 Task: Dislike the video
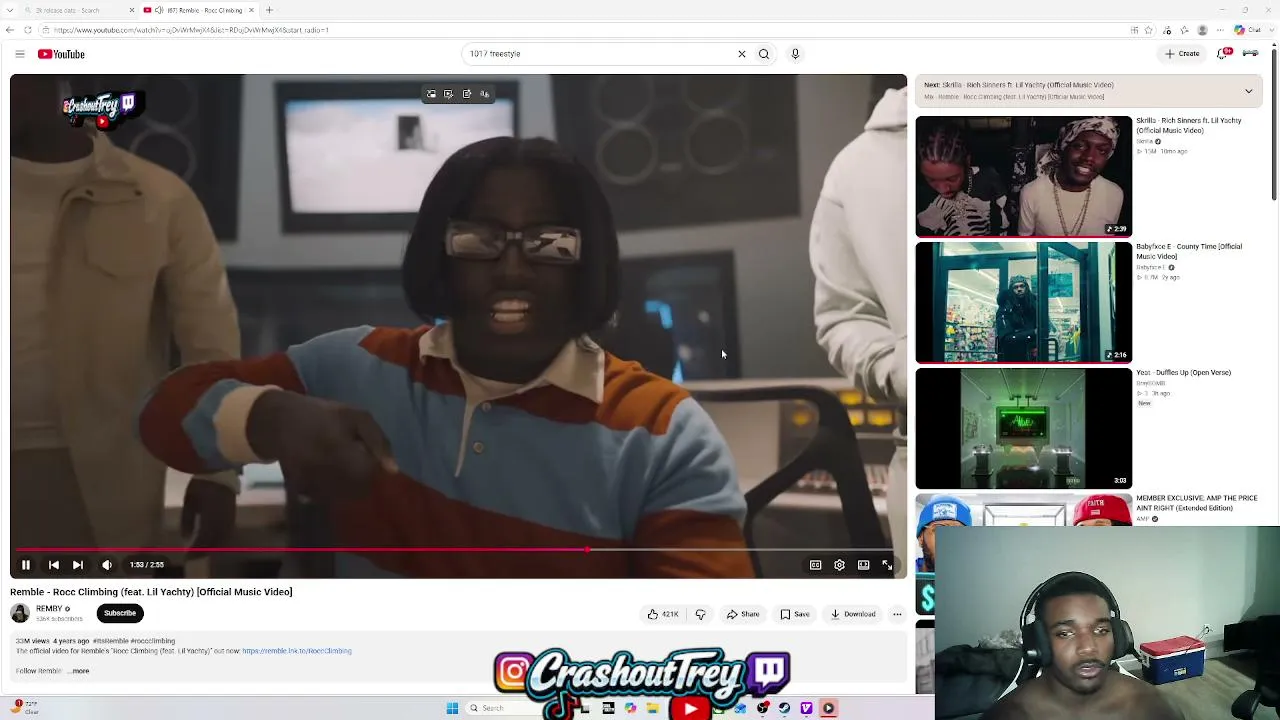[x=700, y=614]
